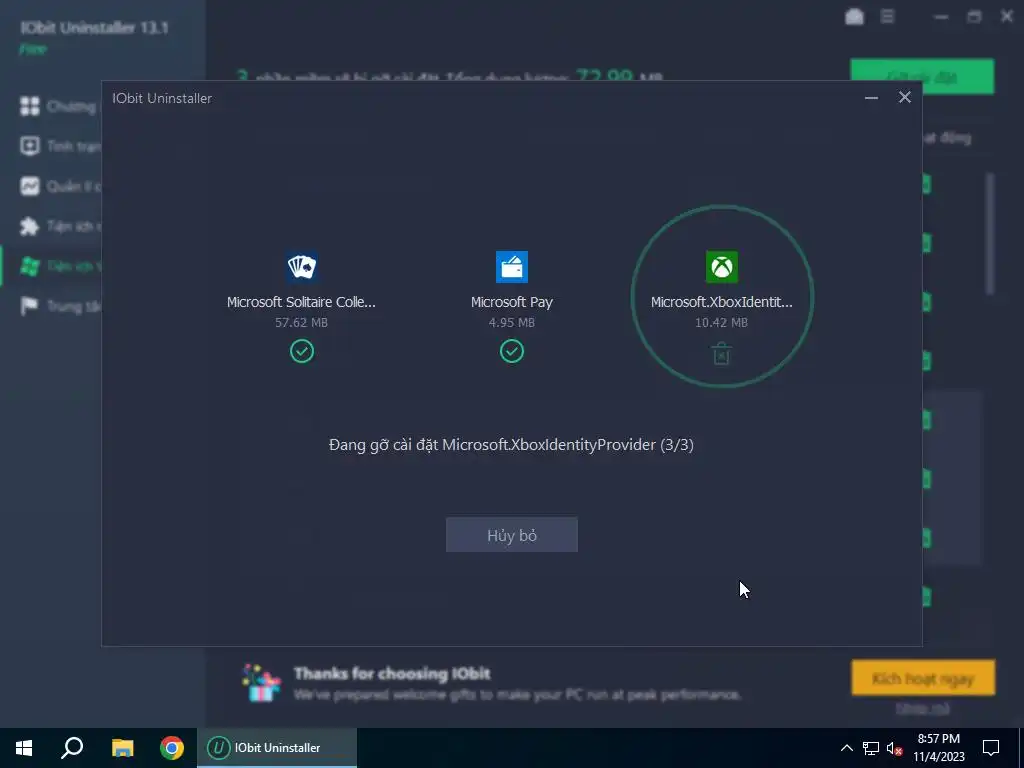Click the Hủy bỏ cancel button

pyautogui.click(x=511, y=535)
